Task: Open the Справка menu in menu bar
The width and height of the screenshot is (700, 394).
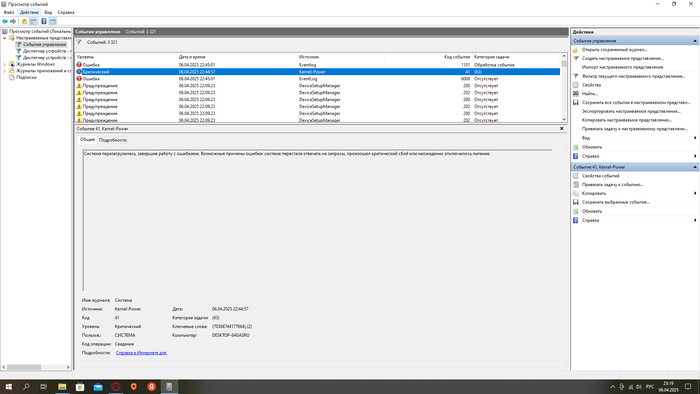Action: (66, 12)
